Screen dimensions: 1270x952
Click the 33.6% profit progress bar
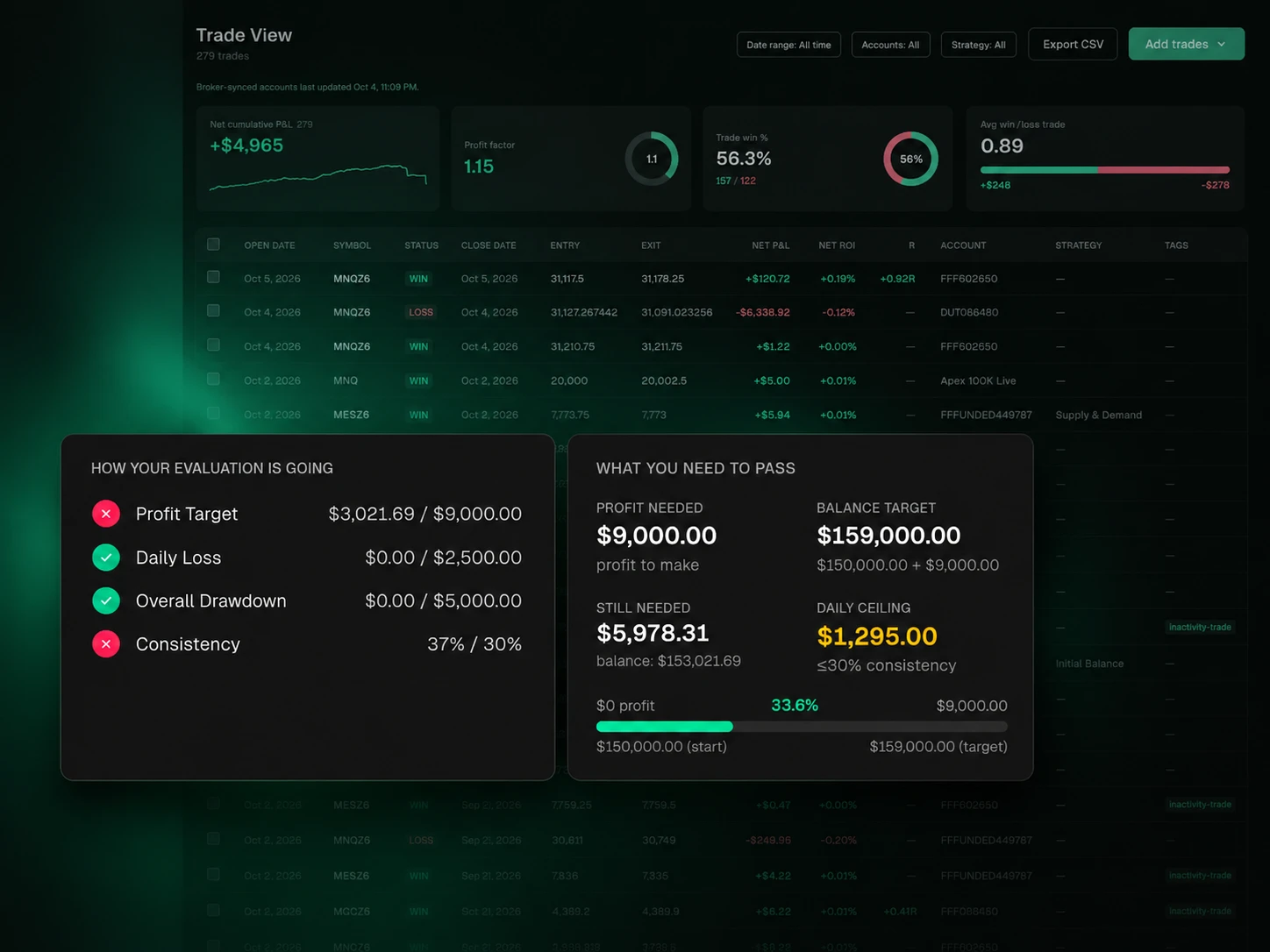pos(802,727)
